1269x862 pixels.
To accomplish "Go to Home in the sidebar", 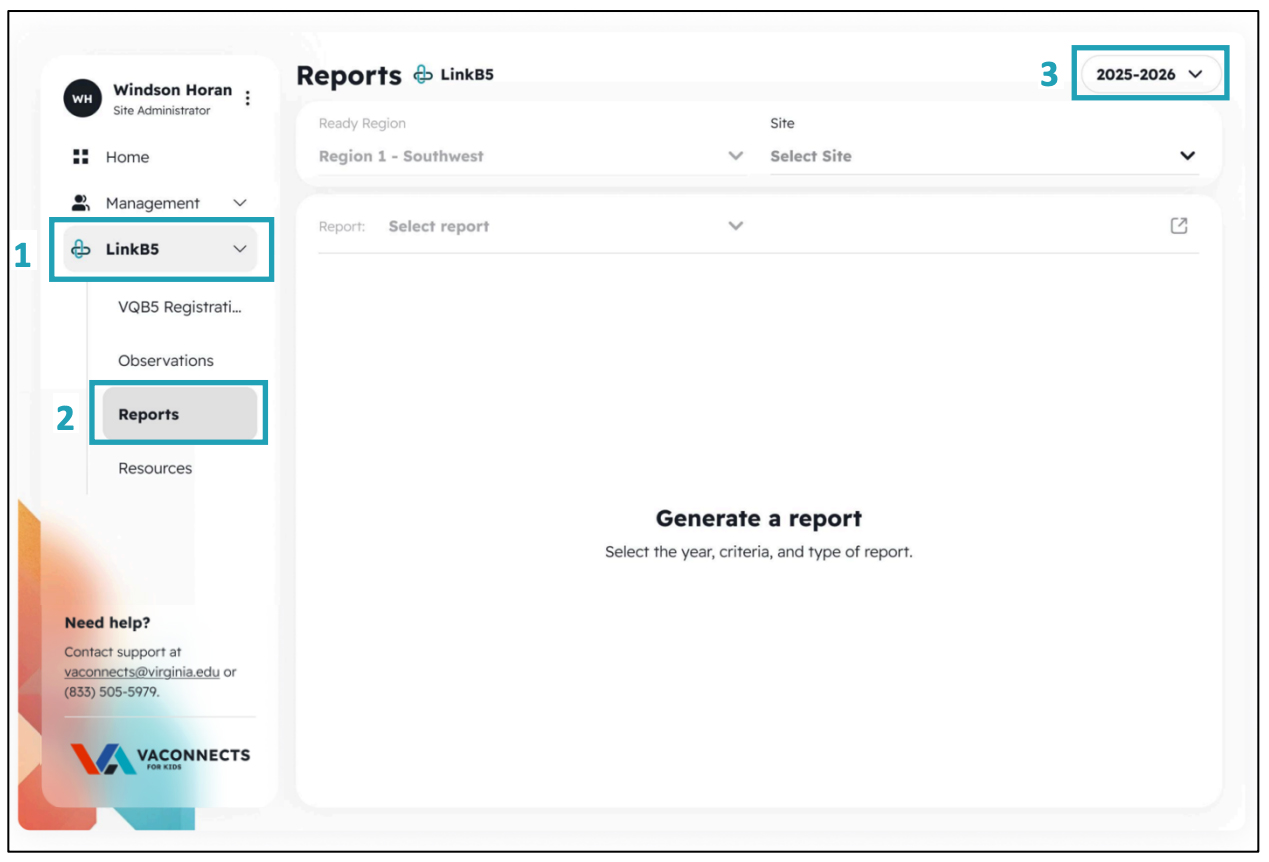I will click(127, 157).
